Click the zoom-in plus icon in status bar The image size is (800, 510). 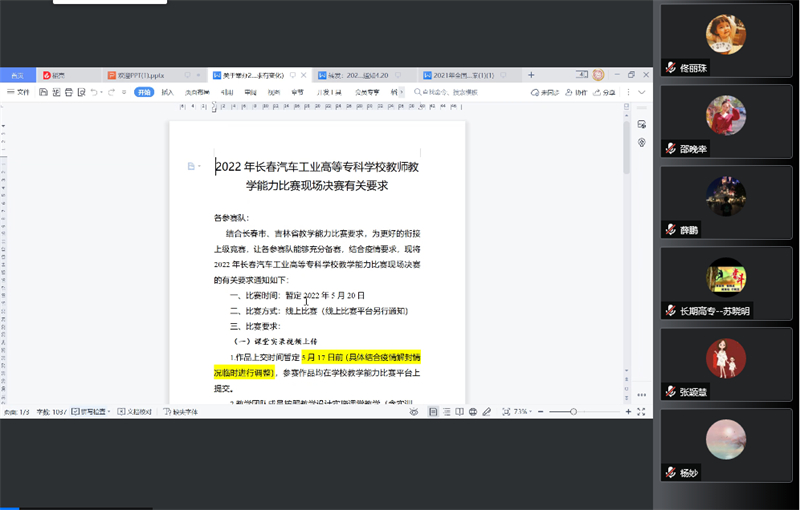tap(629, 411)
